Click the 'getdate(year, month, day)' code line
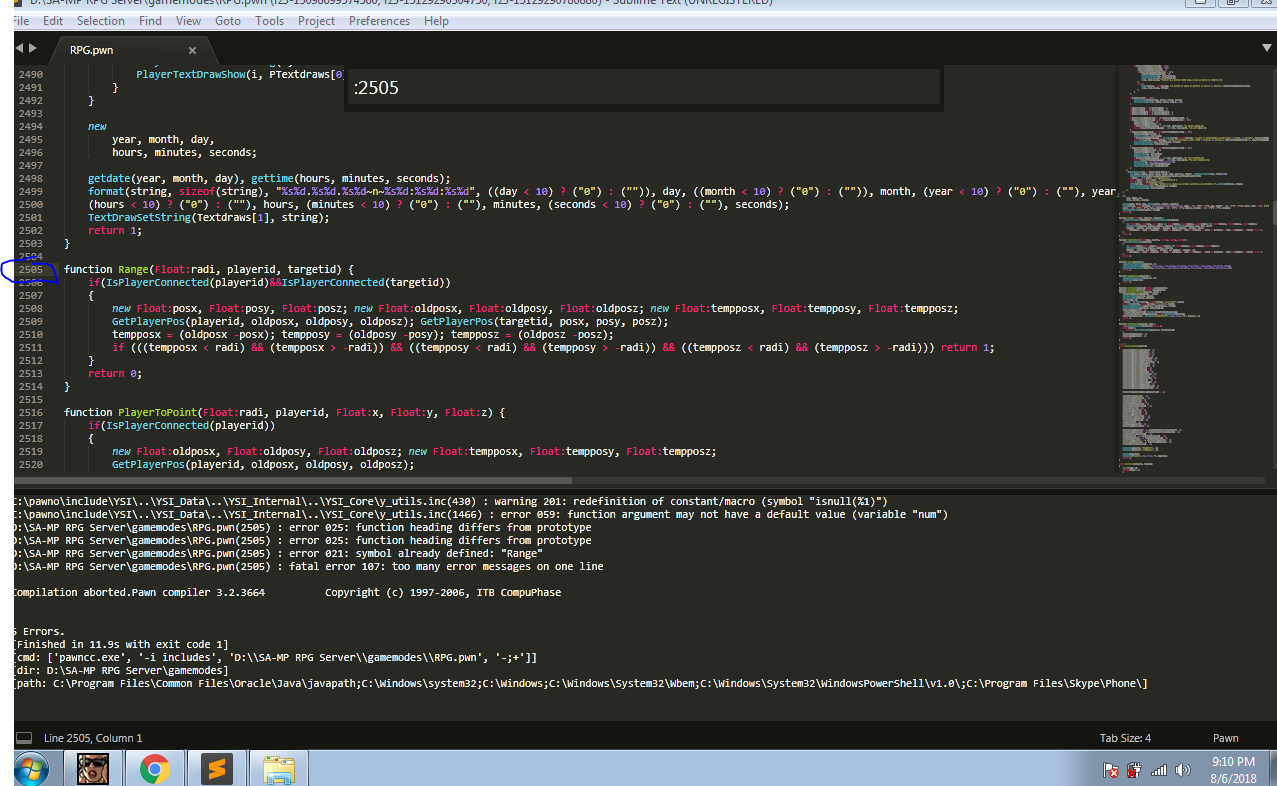1277x786 pixels. 269,178
